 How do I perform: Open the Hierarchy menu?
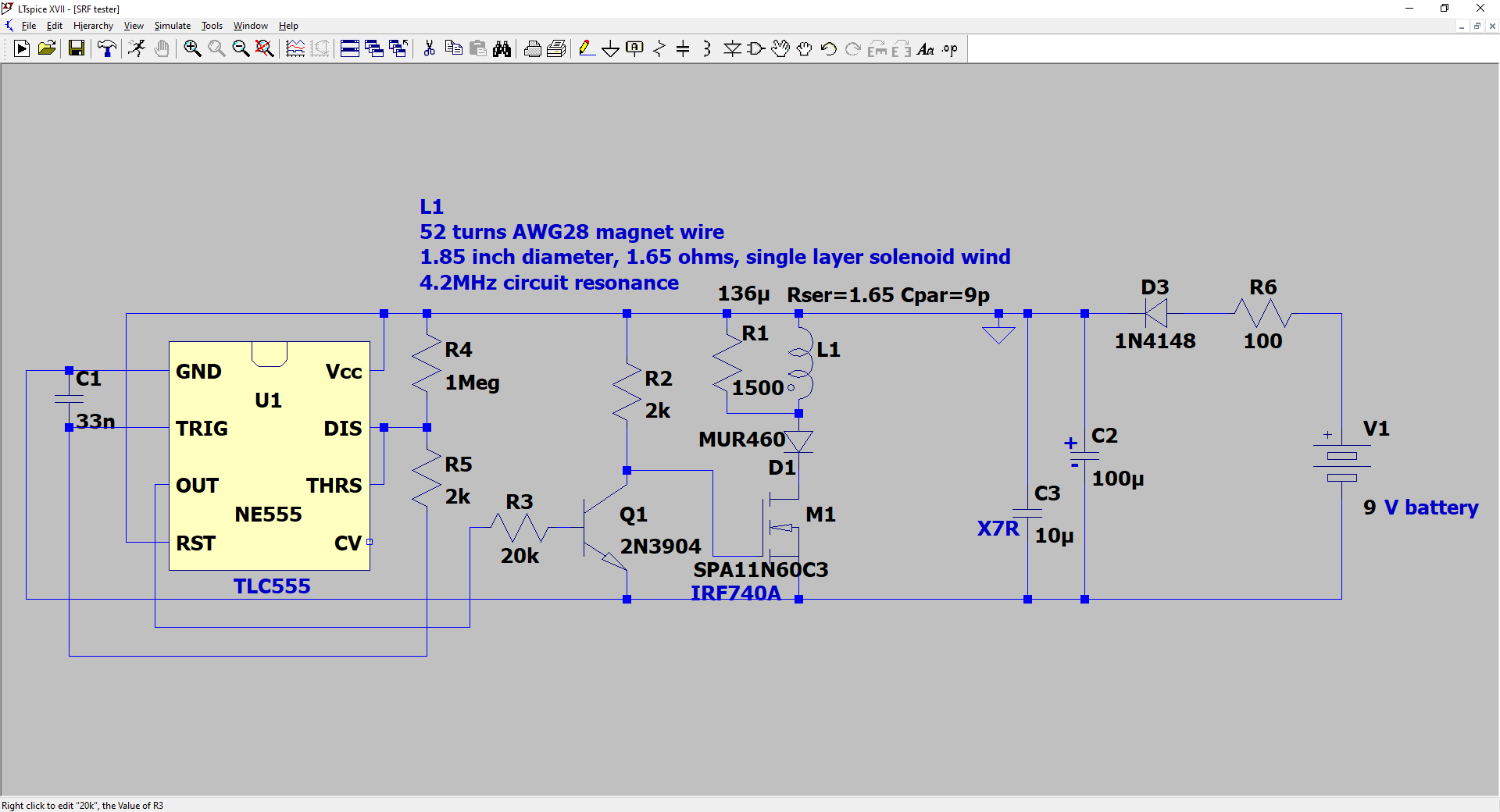[93, 26]
